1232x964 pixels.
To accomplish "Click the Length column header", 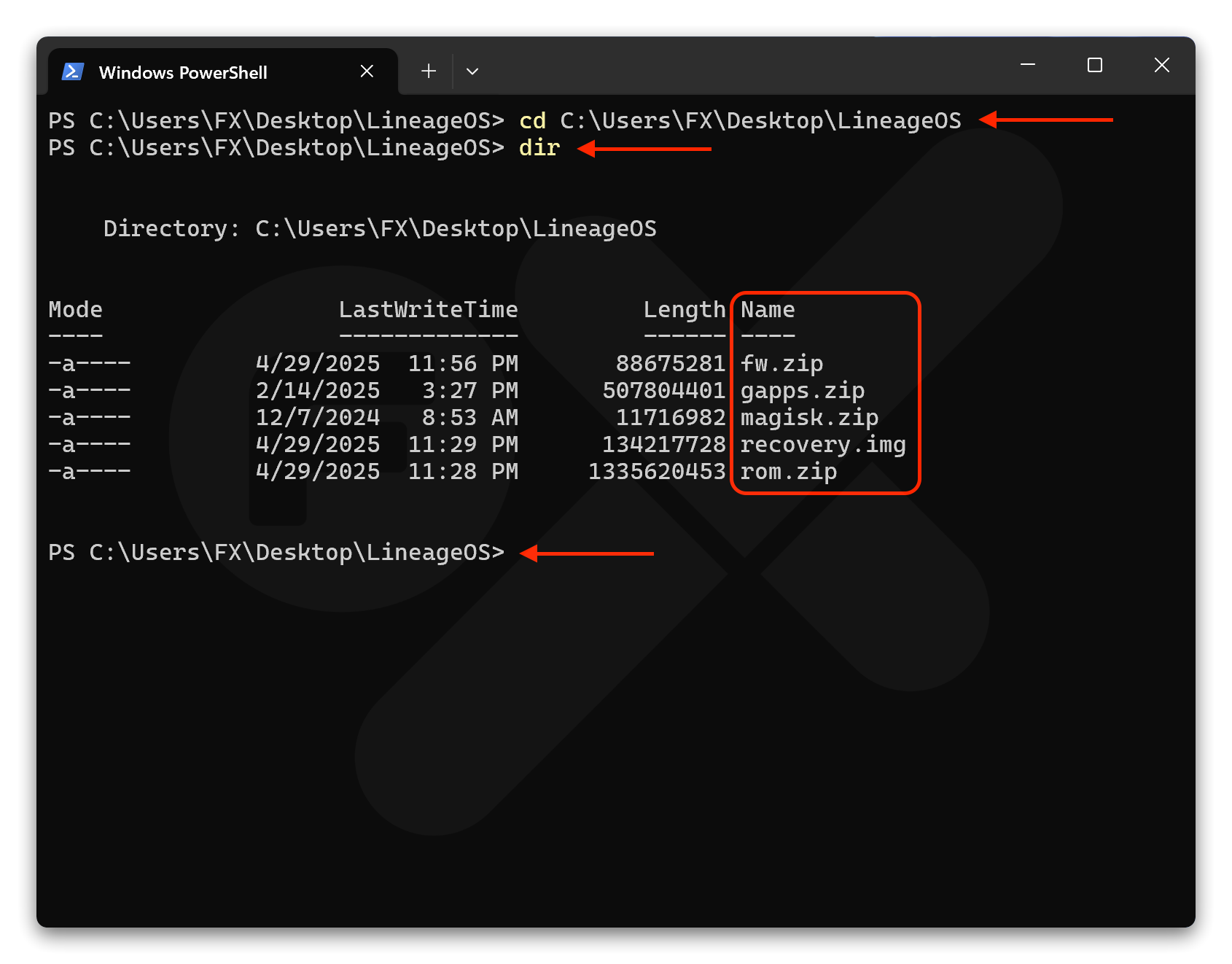I will coord(684,310).
